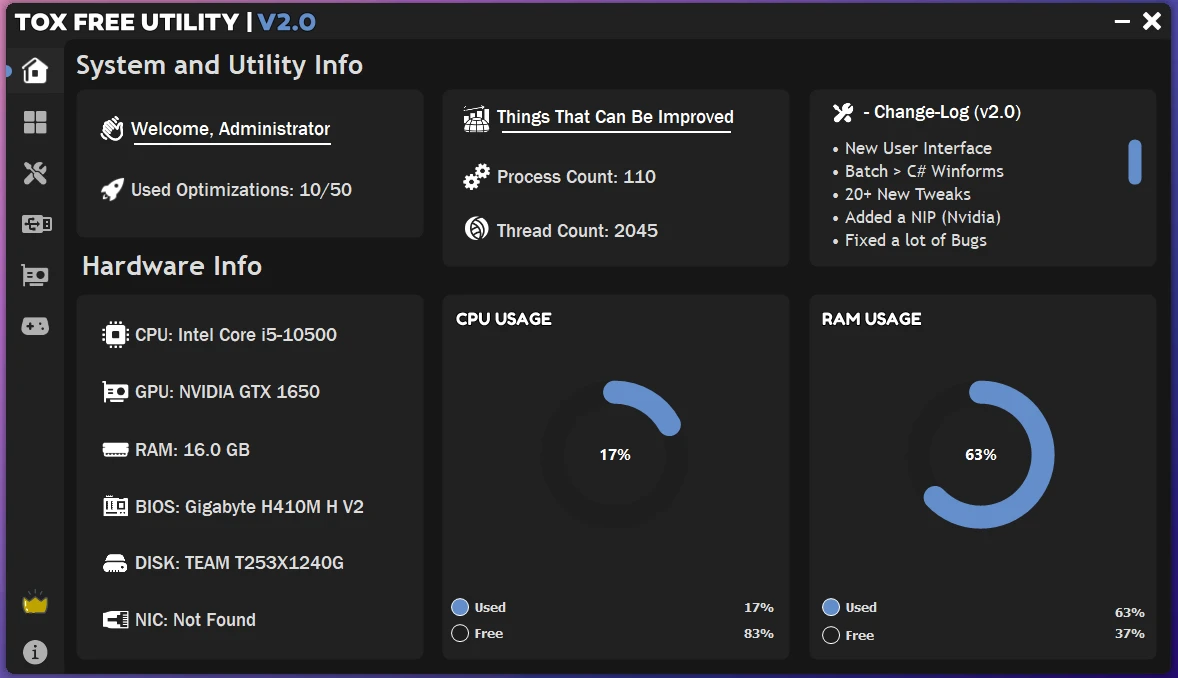Open the gamepad gaming sidebar icon
The height and width of the screenshot is (678, 1178).
click(x=35, y=326)
